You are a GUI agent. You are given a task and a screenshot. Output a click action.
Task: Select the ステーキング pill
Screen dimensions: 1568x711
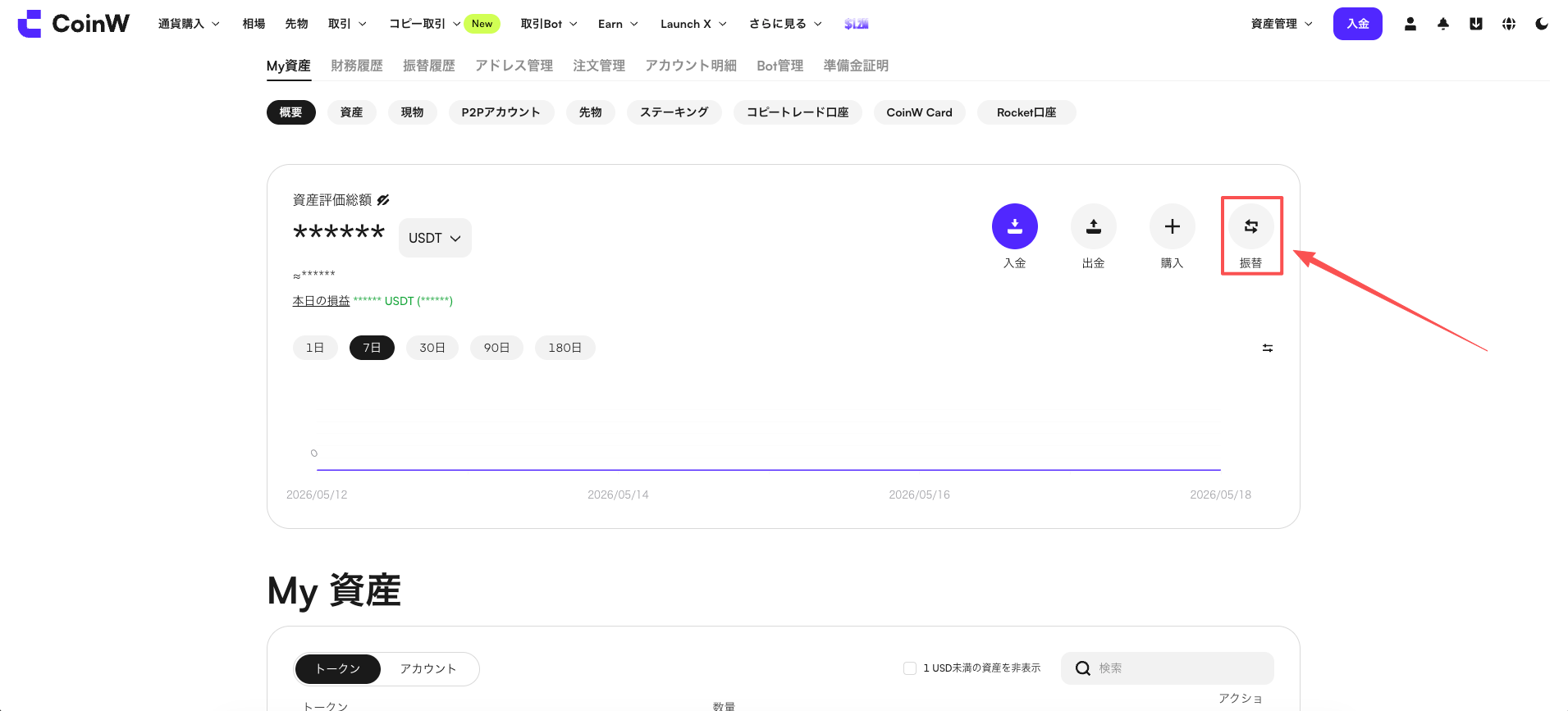coord(674,112)
